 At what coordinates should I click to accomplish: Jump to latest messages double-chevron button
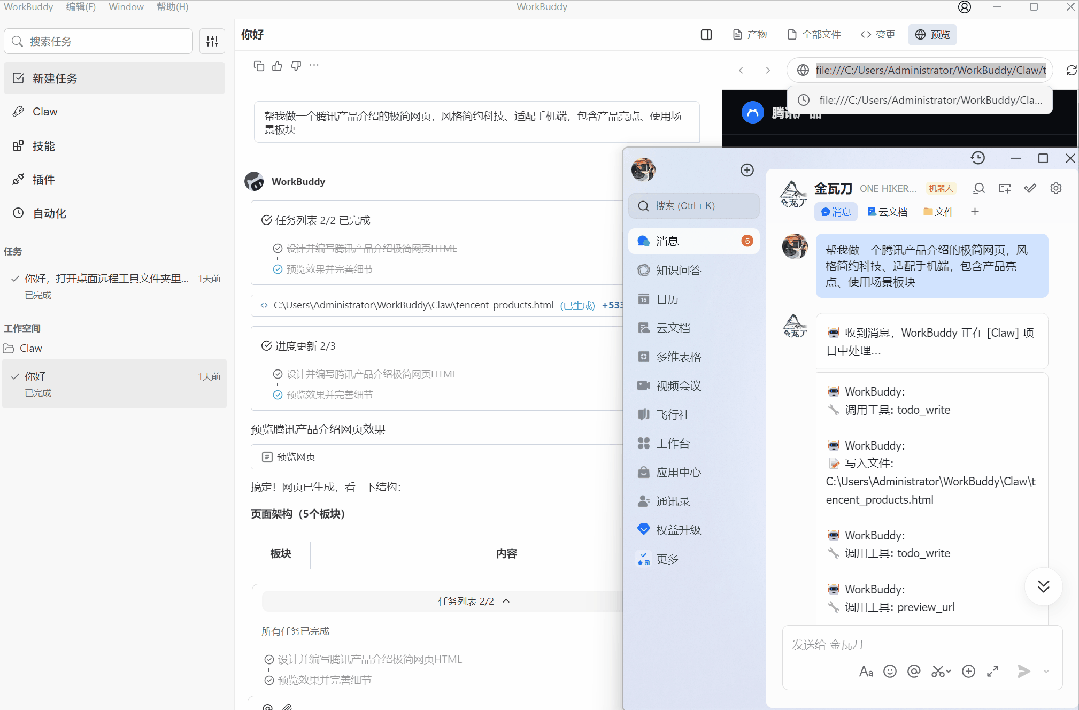1043,586
